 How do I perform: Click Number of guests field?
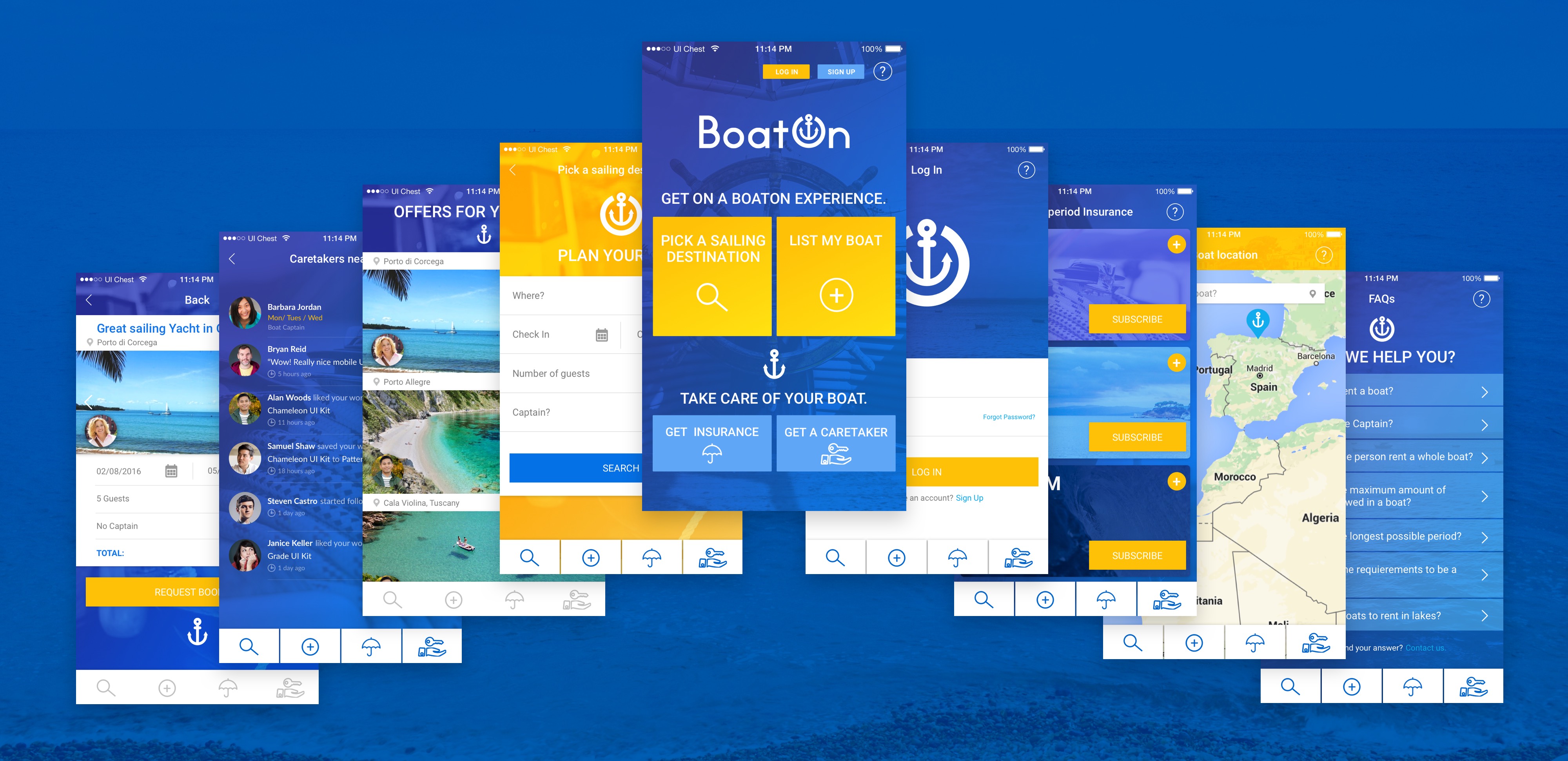tap(571, 373)
